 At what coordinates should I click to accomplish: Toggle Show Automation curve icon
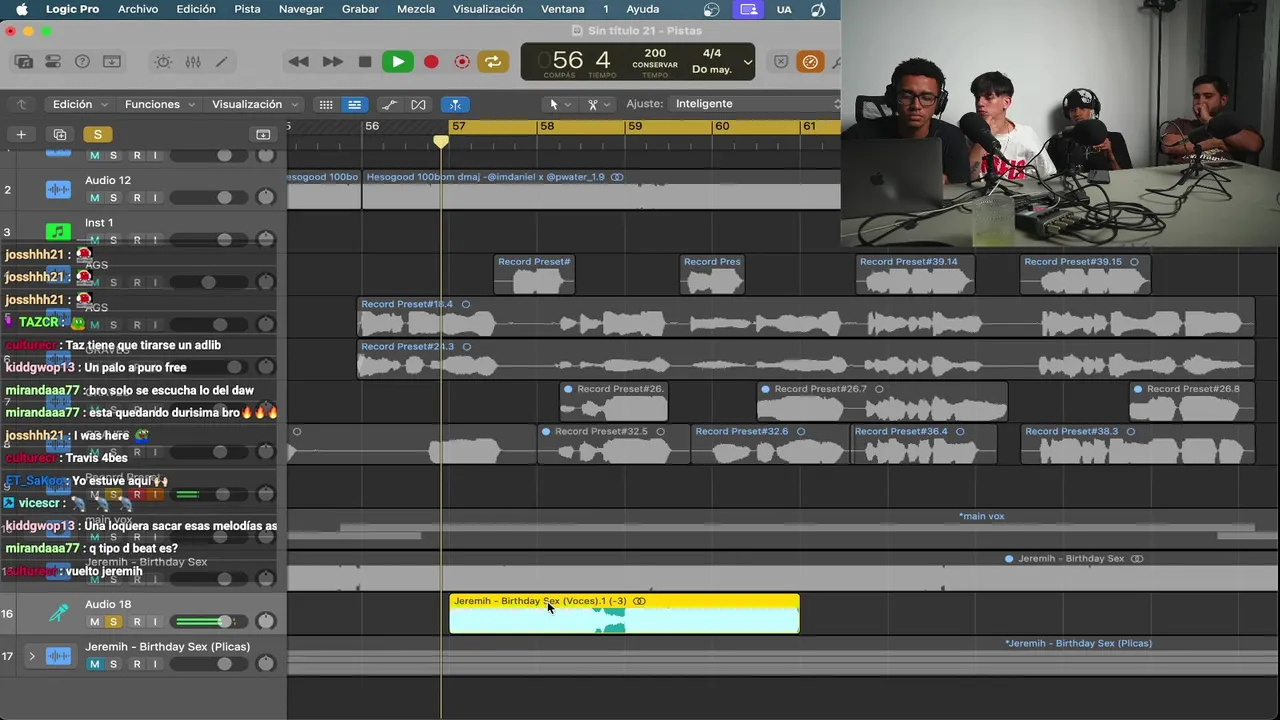(389, 104)
